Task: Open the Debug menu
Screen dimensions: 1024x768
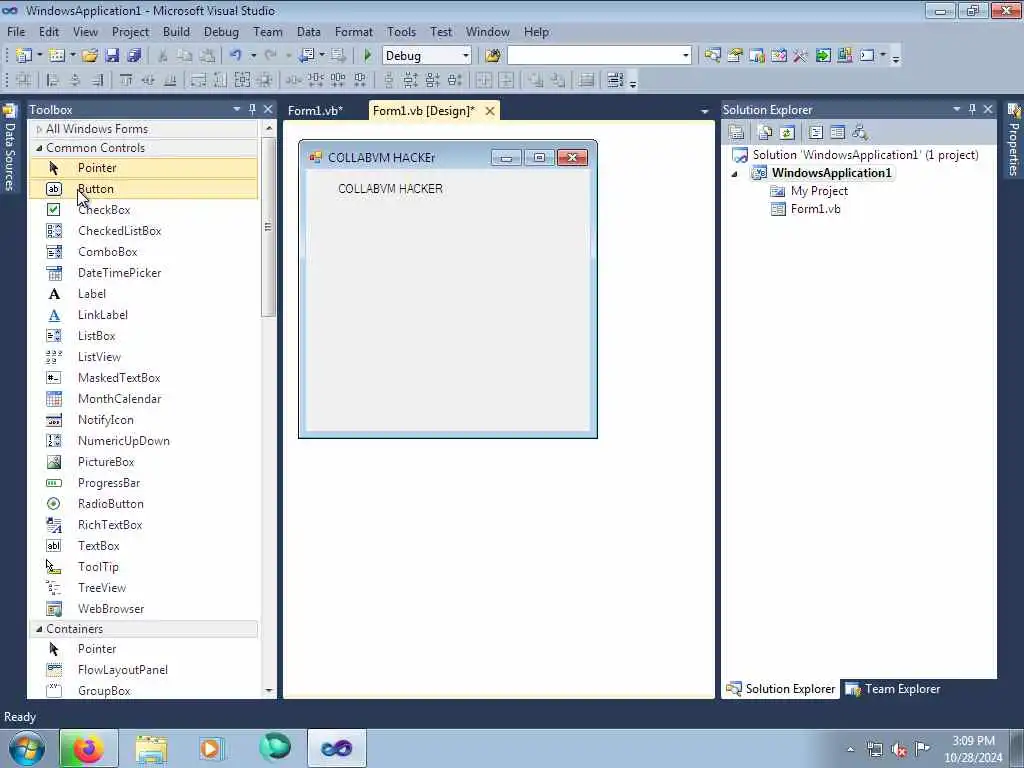Action: point(221,31)
